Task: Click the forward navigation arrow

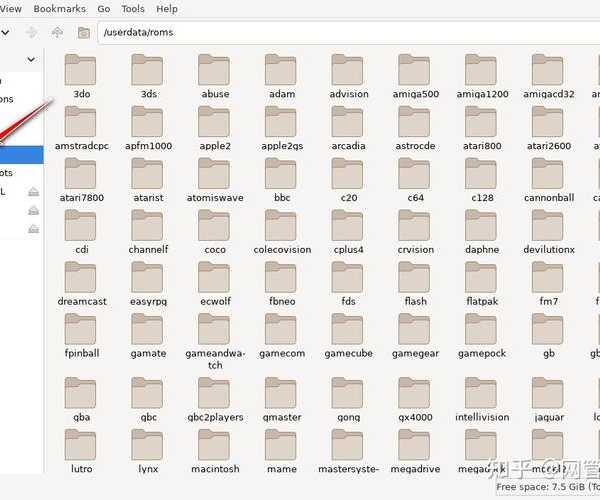Action: [x=31, y=33]
